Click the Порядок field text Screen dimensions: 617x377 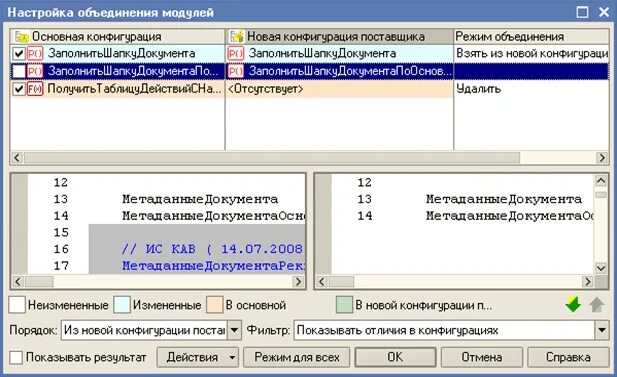[x=144, y=330]
